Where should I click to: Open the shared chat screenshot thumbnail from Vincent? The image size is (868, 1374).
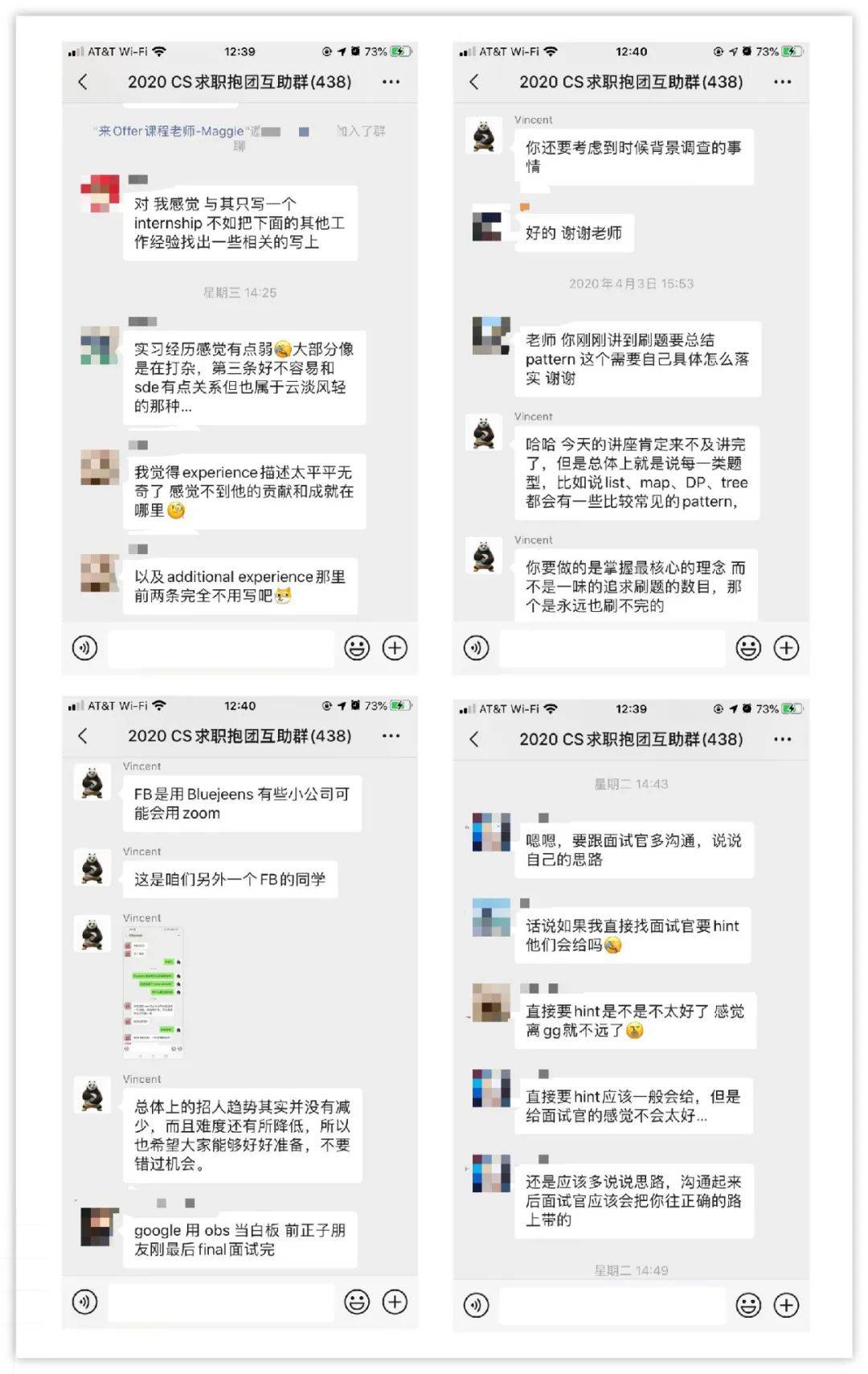(x=154, y=992)
